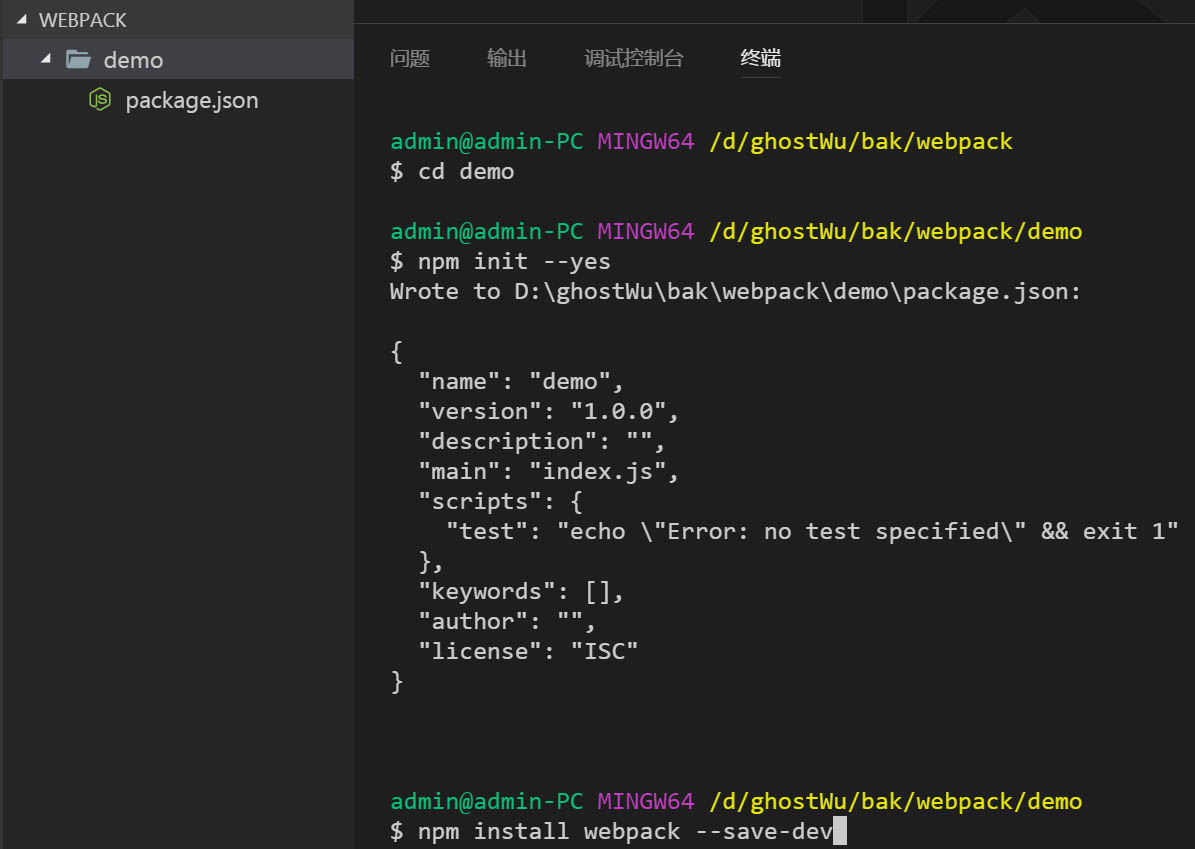The image size is (1195, 849).
Task: Select the WEBPACK section header label
Action: tap(82, 20)
